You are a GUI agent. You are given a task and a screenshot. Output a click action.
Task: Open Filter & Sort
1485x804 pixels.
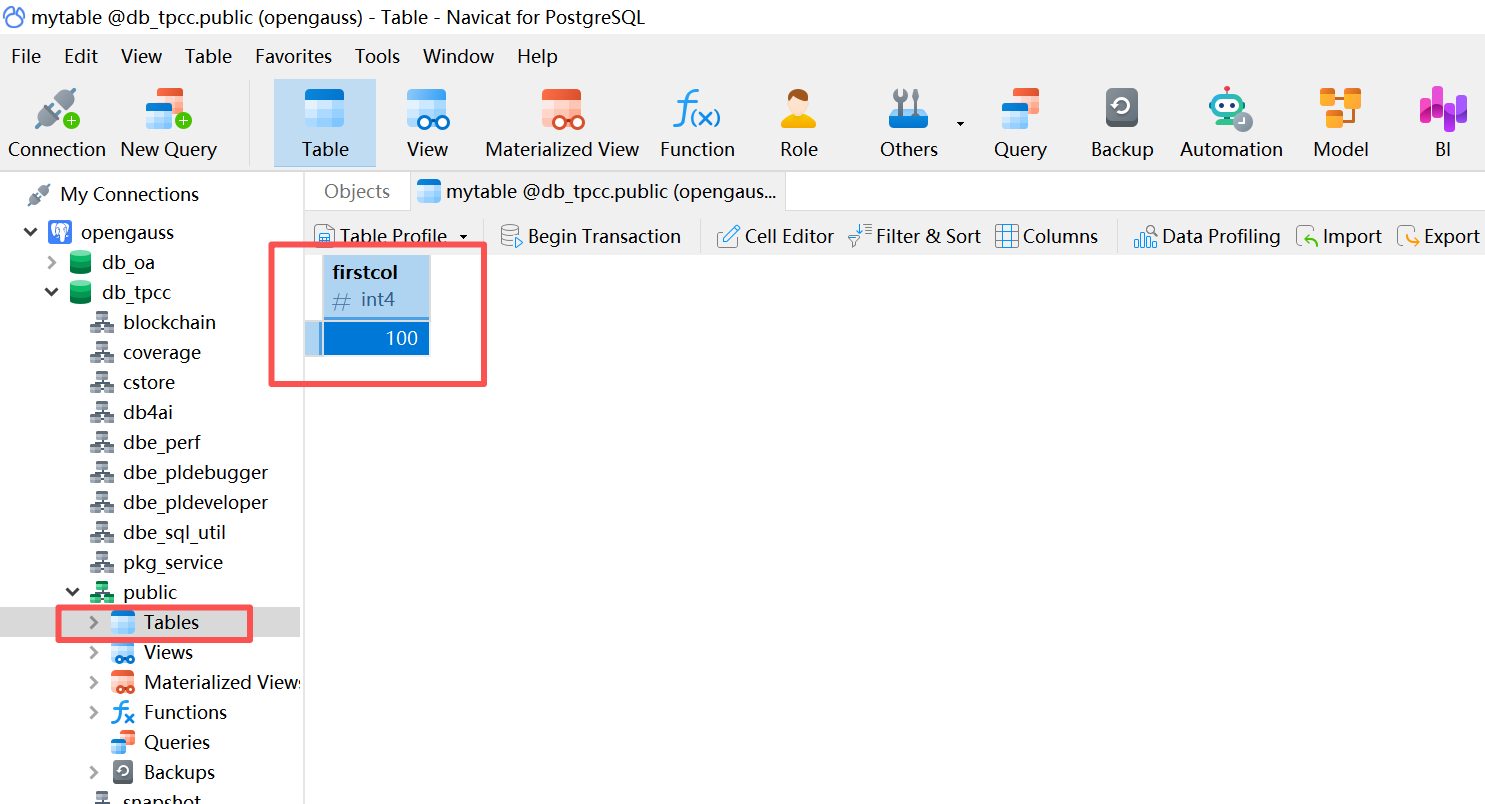pyautogui.click(x=914, y=236)
